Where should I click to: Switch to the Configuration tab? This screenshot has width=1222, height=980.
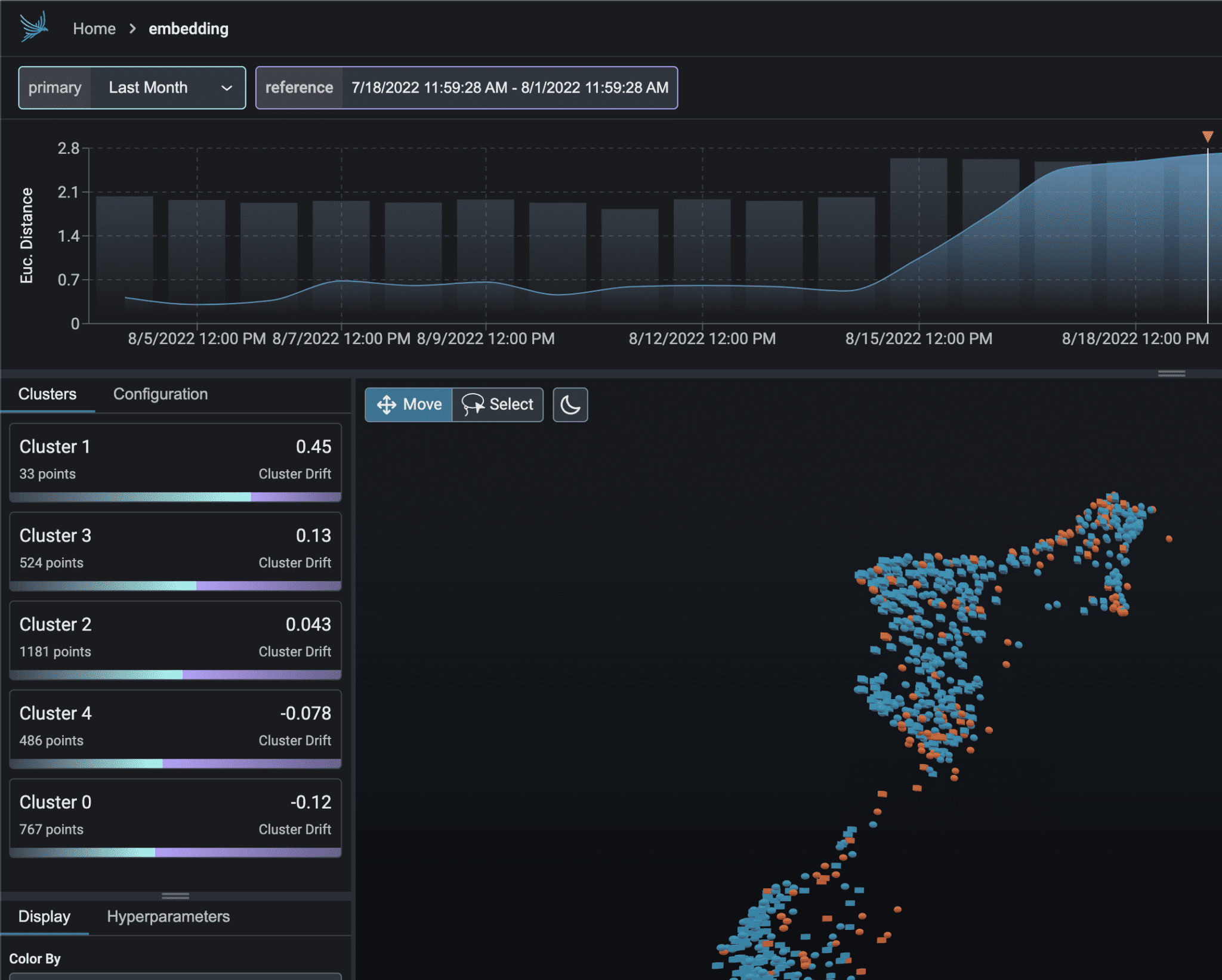click(x=160, y=394)
